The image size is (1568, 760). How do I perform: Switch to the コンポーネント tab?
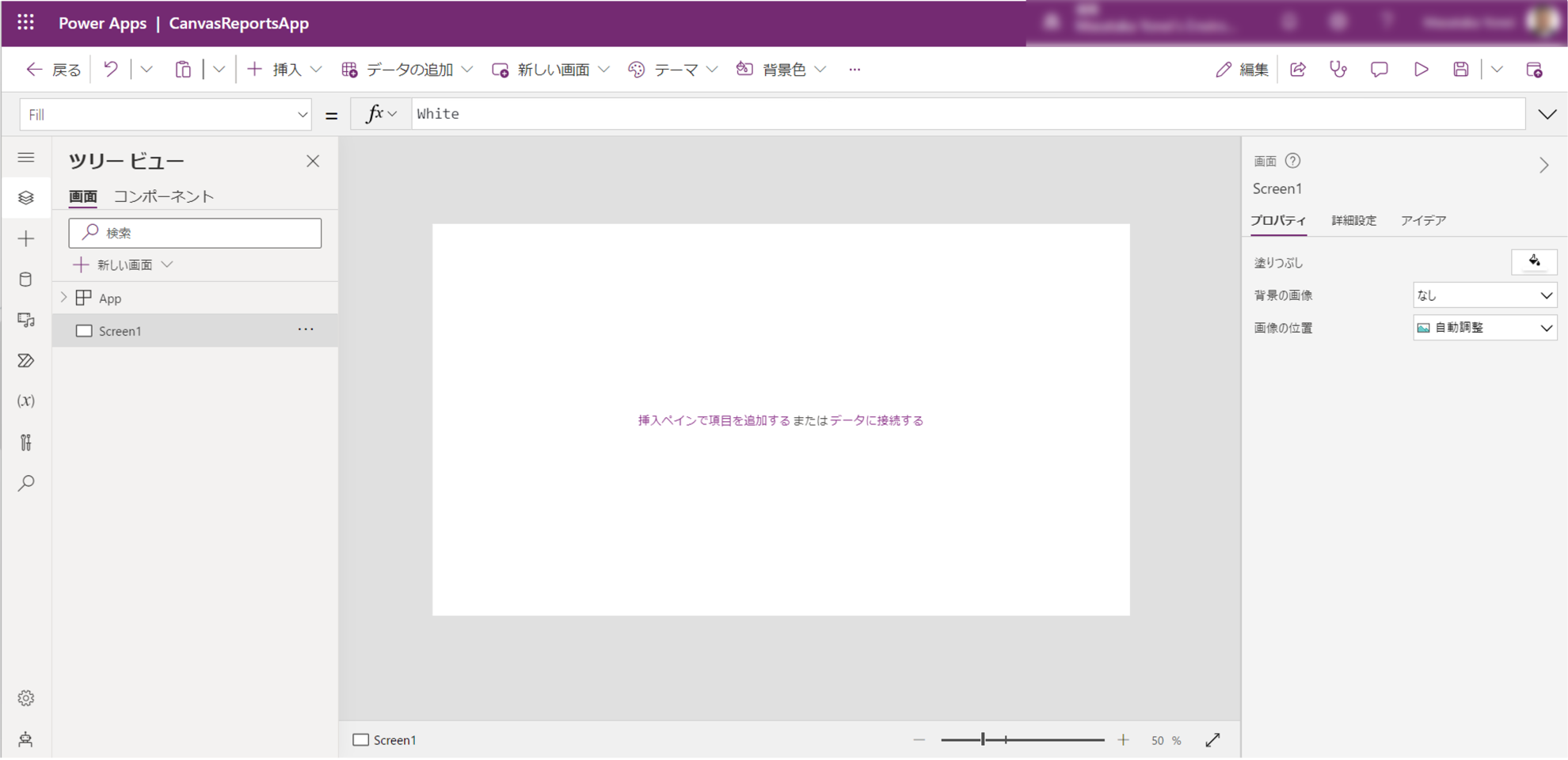coord(164,196)
